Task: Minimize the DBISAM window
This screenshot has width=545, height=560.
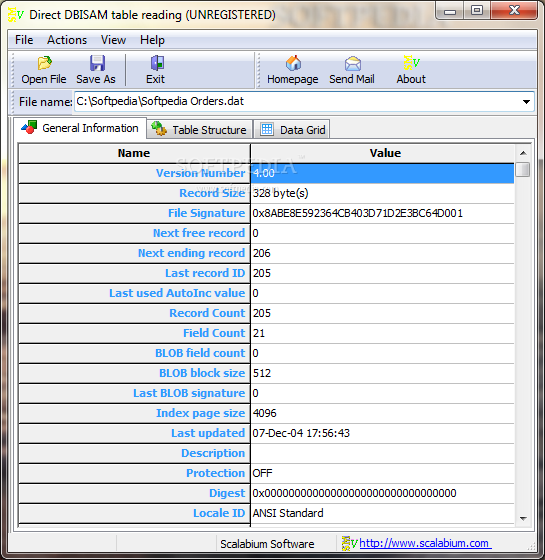Action: pyautogui.click(x=450, y=11)
